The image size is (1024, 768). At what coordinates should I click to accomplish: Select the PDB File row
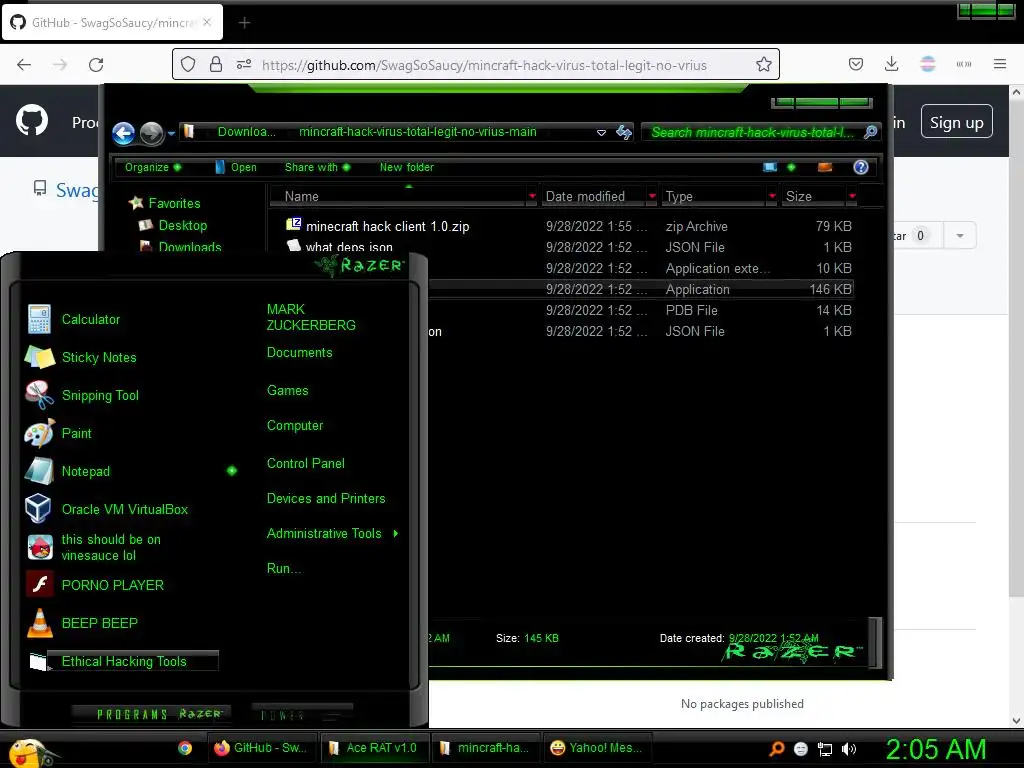pos(641,310)
